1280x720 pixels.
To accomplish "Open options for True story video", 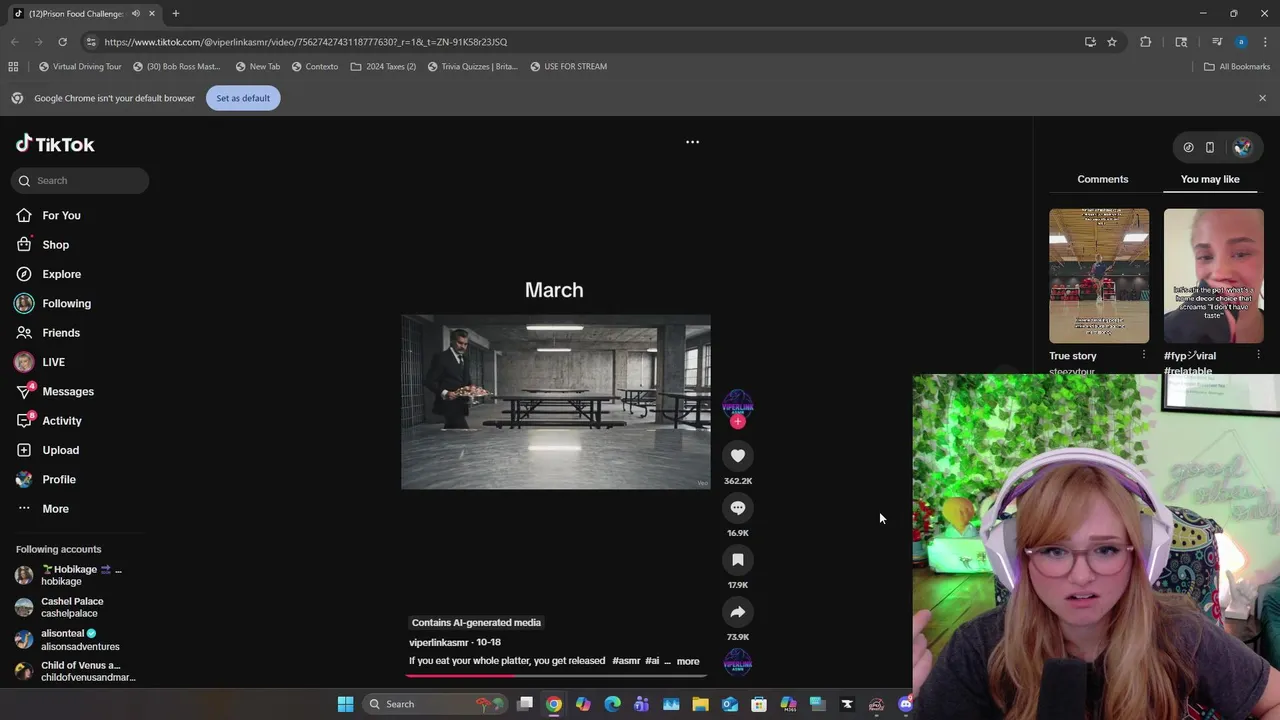I will pyautogui.click(x=1144, y=355).
